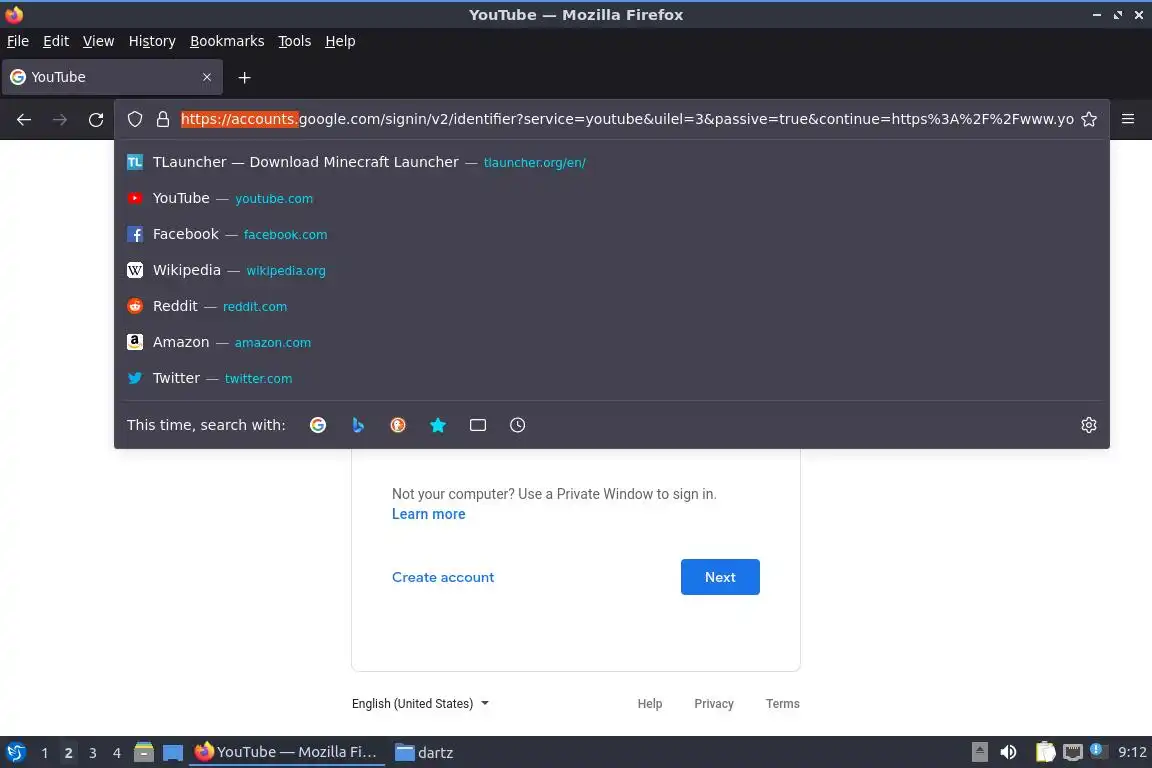The height and width of the screenshot is (768, 1152).
Task: Search with DuckDuckGo this time
Action: pyautogui.click(x=397, y=425)
